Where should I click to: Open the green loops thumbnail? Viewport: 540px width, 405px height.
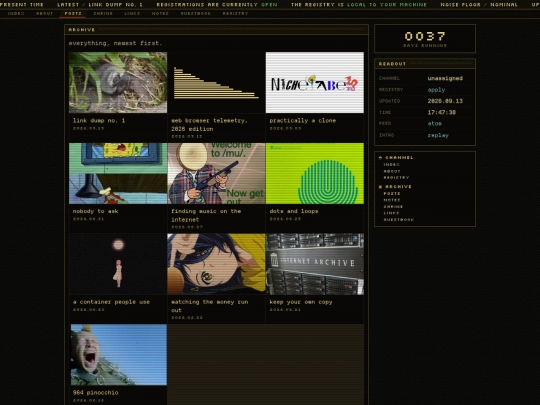[x=314, y=173]
